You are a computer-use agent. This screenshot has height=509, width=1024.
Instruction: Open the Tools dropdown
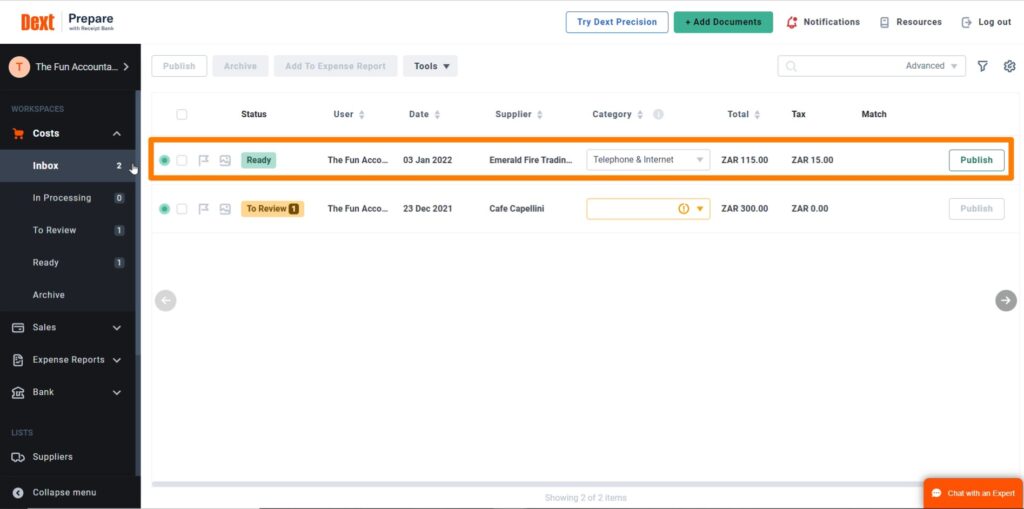click(430, 66)
